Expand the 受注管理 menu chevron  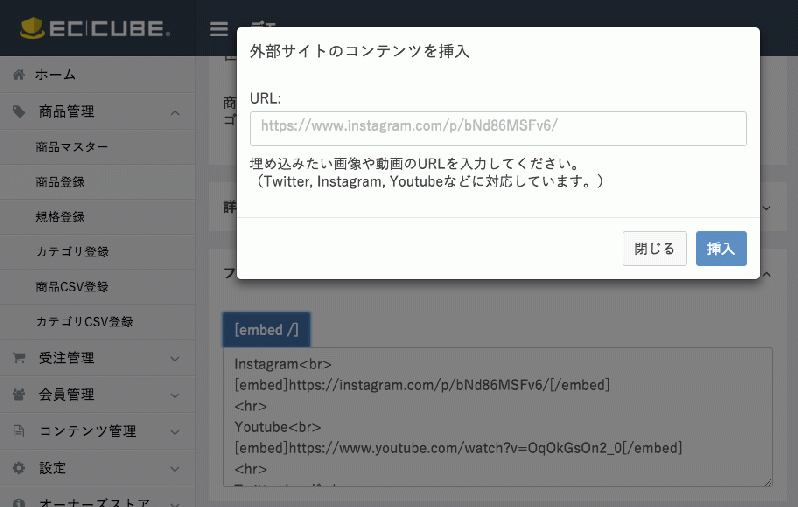click(x=175, y=359)
